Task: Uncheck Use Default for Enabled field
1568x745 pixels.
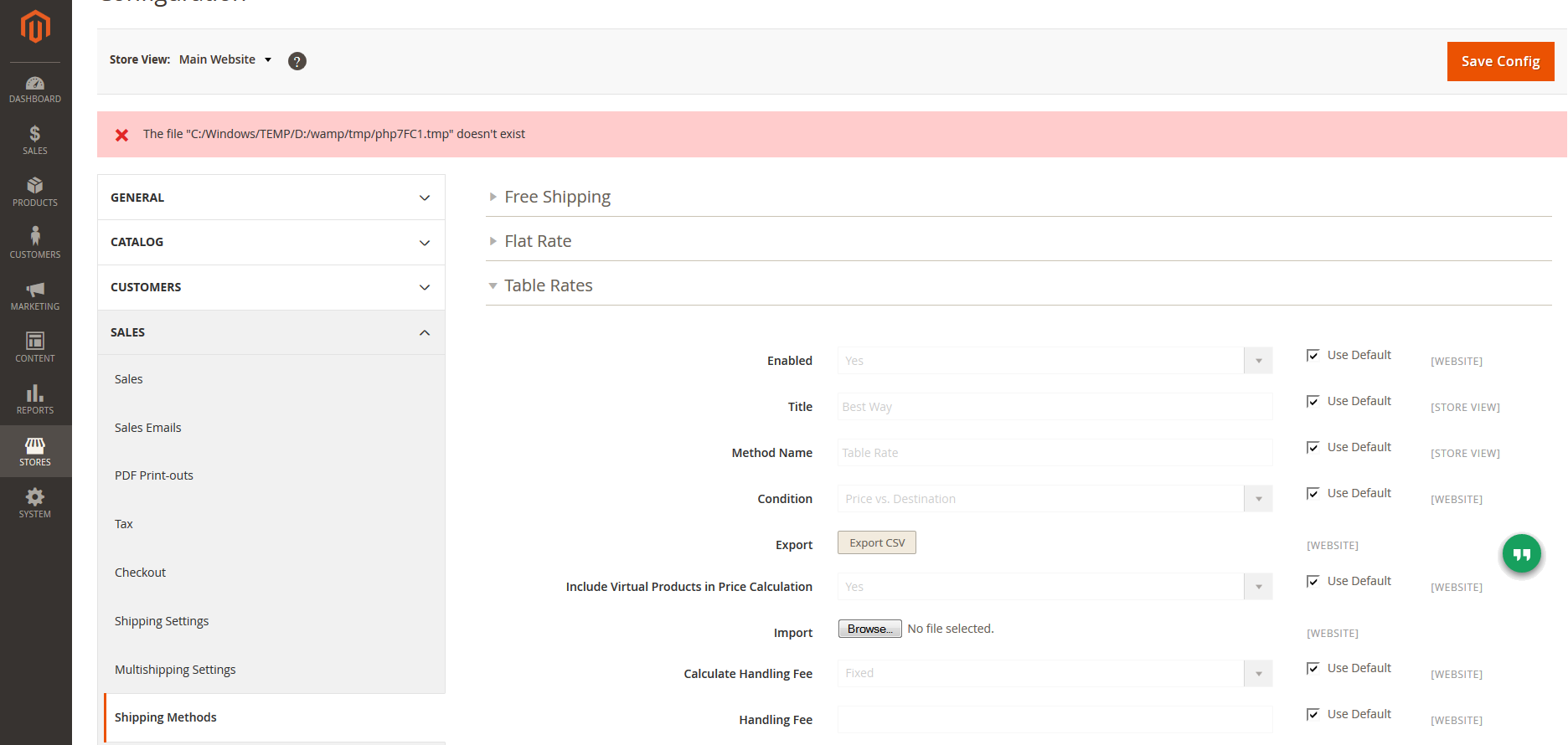Action: point(1313,356)
